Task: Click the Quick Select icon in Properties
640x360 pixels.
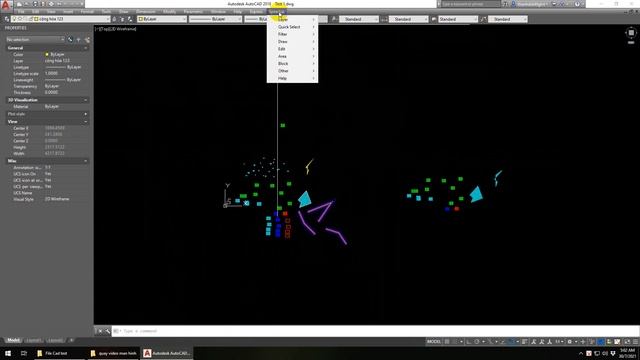Action: coord(87,40)
